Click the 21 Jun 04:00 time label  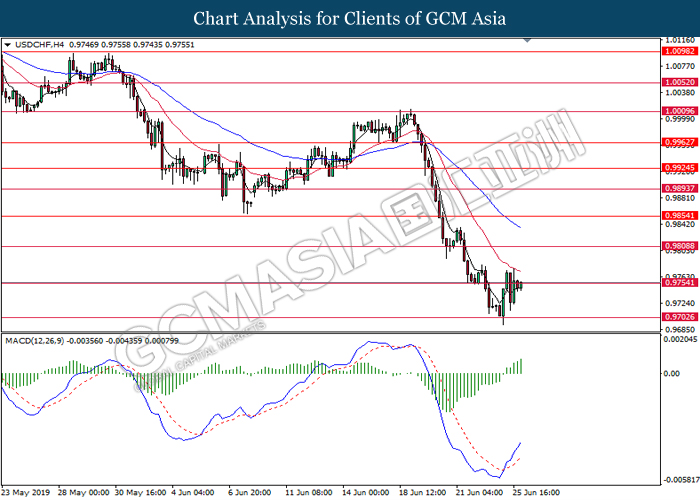[480, 492]
